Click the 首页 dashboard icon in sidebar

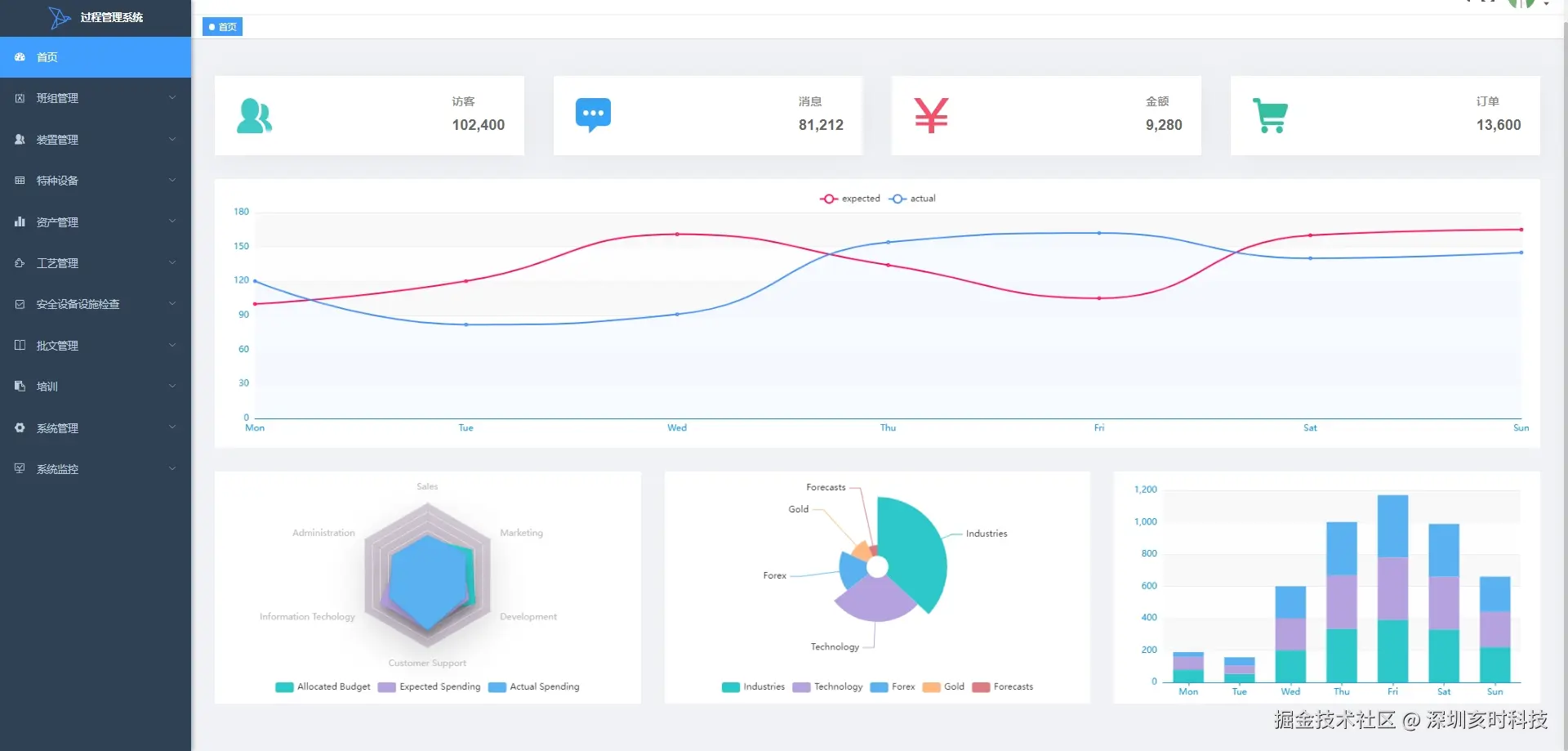[20, 57]
